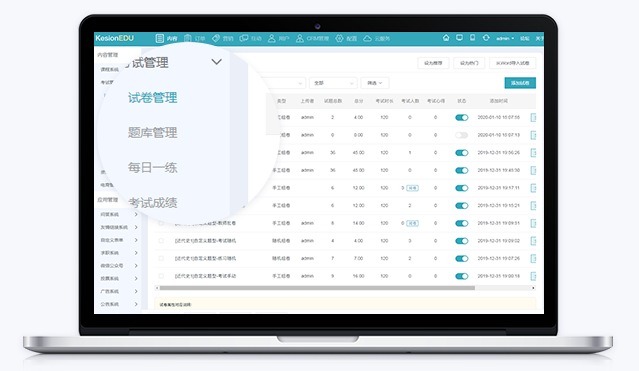Open the CRM管理 top navigation menu
This screenshot has width=639, height=371.
point(312,38)
